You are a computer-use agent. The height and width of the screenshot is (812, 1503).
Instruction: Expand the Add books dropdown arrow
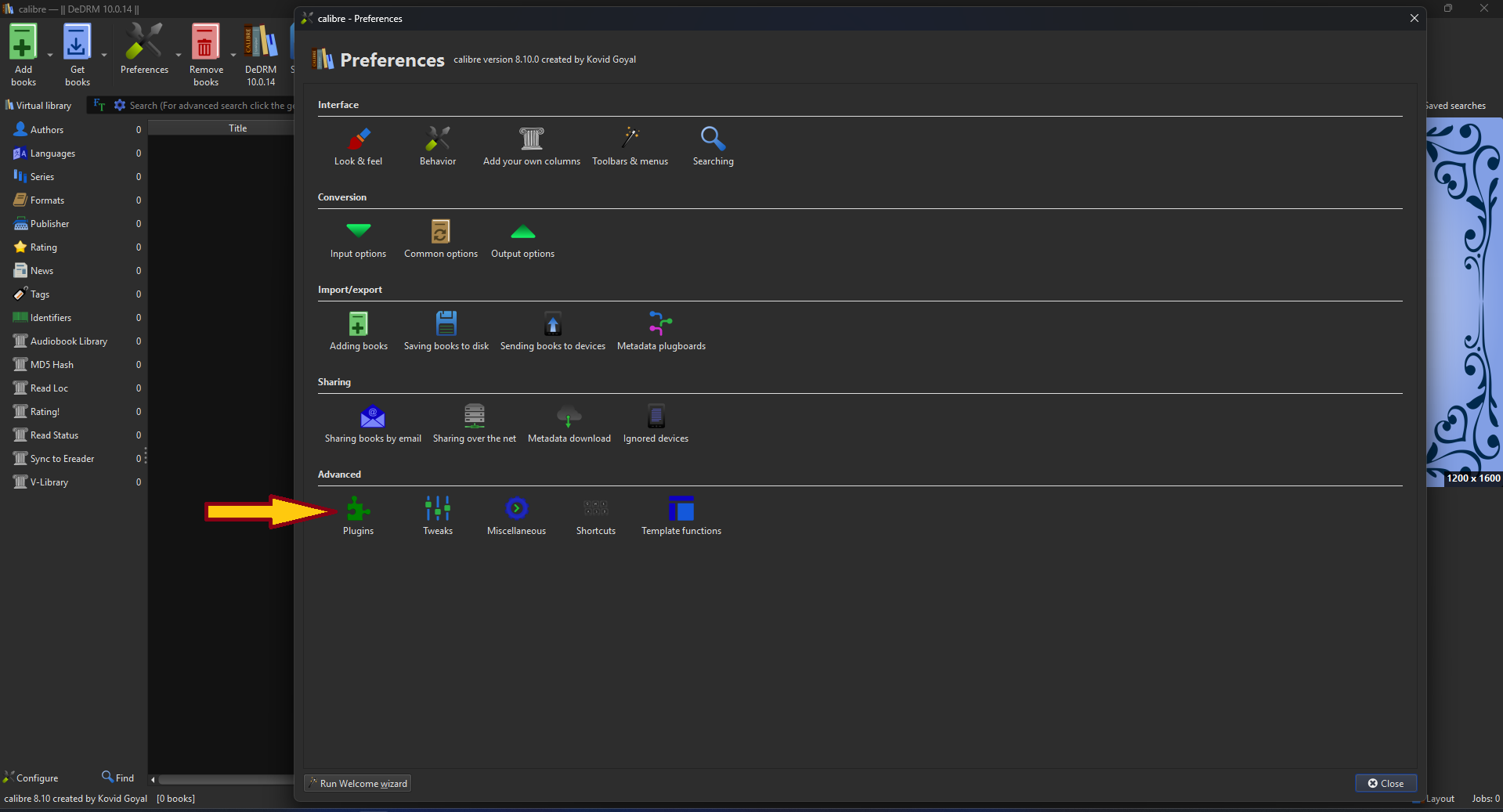click(x=50, y=56)
